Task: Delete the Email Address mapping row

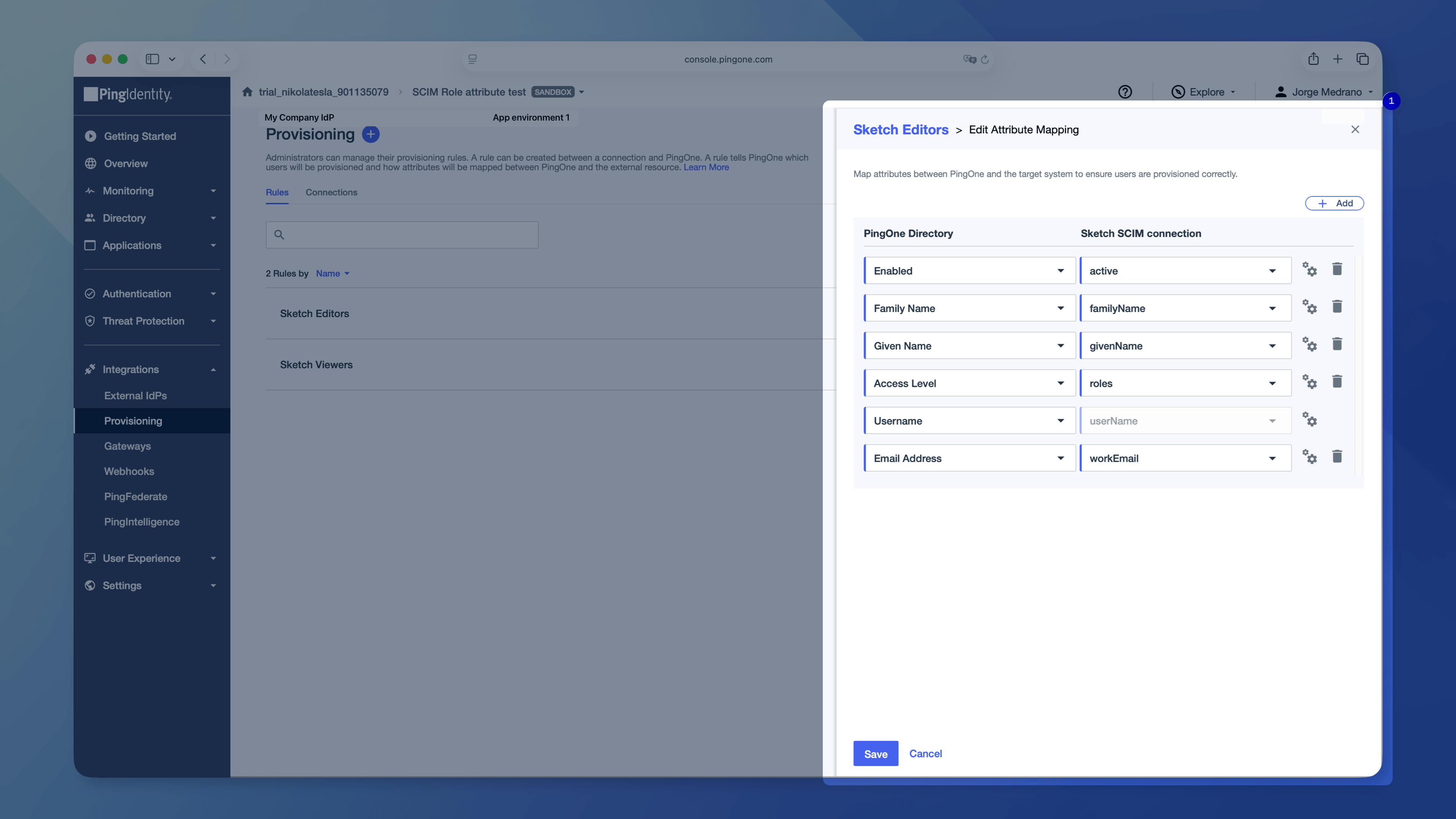Action: (x=1337, y=457)
